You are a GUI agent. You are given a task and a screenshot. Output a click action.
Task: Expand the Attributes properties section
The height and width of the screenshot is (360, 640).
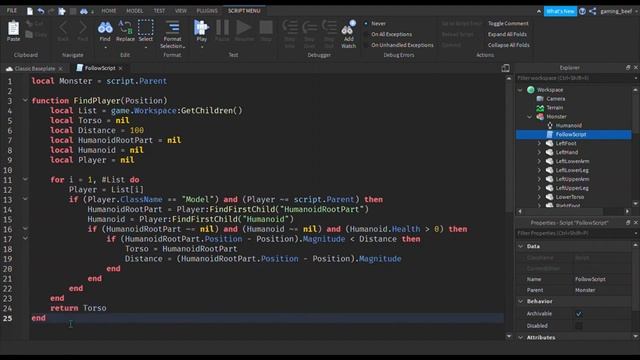pos(521,337)
